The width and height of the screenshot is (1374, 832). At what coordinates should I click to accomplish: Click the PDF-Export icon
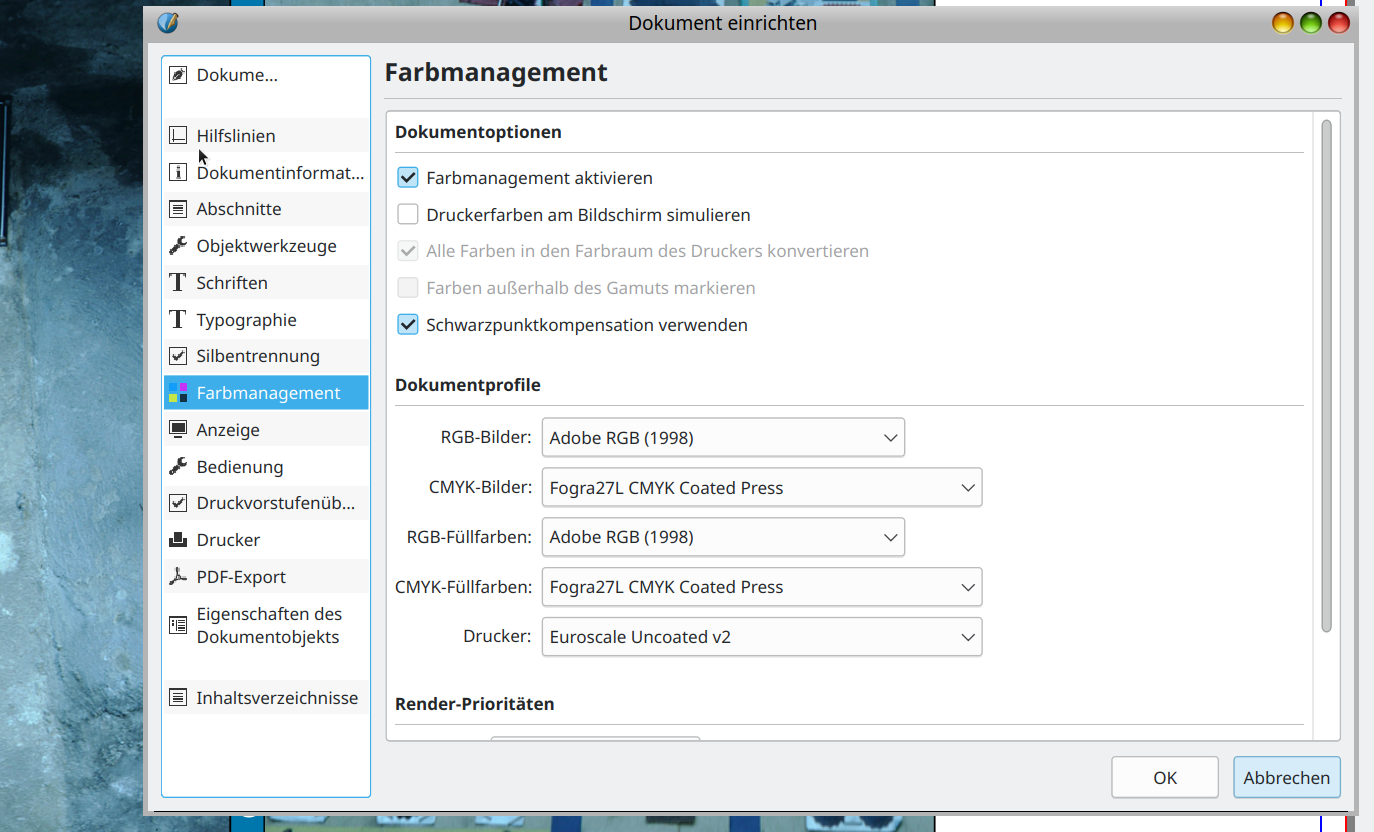[178, 577]
